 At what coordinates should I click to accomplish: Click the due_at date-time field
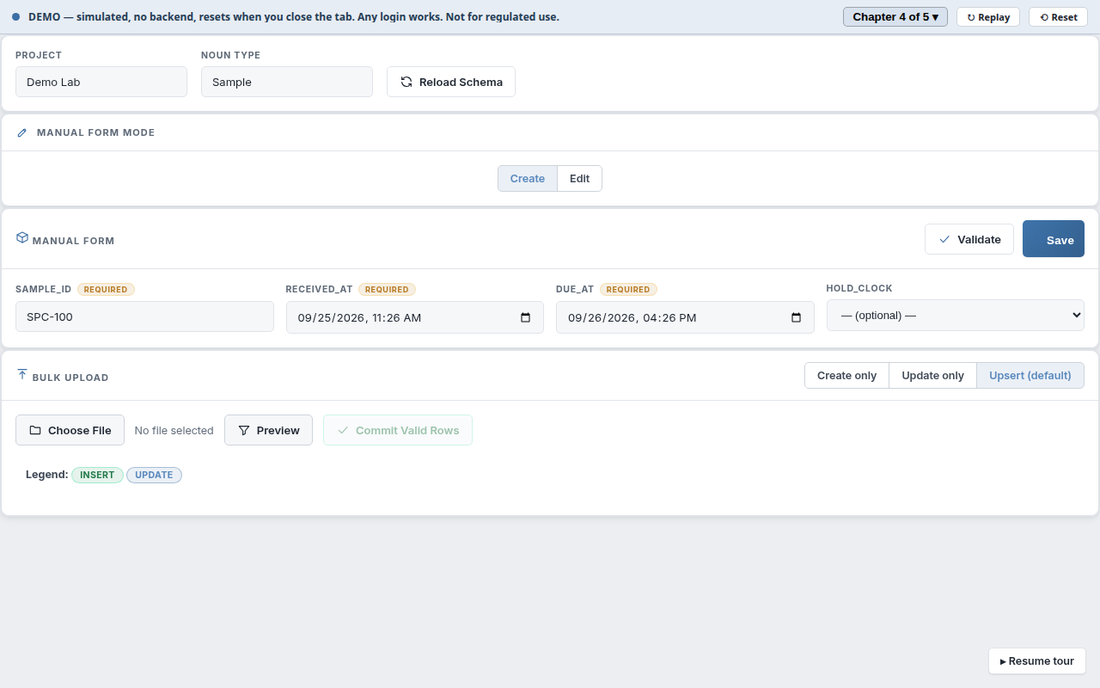(685, 318)
